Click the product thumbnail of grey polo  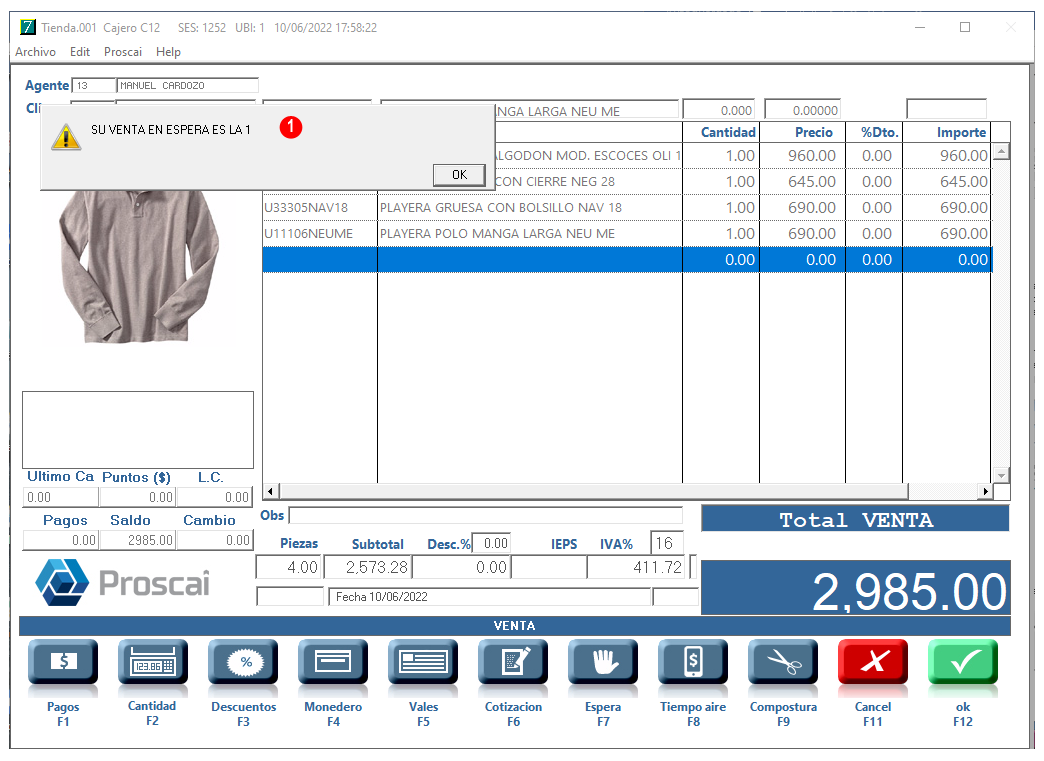(x=138, y=266)
